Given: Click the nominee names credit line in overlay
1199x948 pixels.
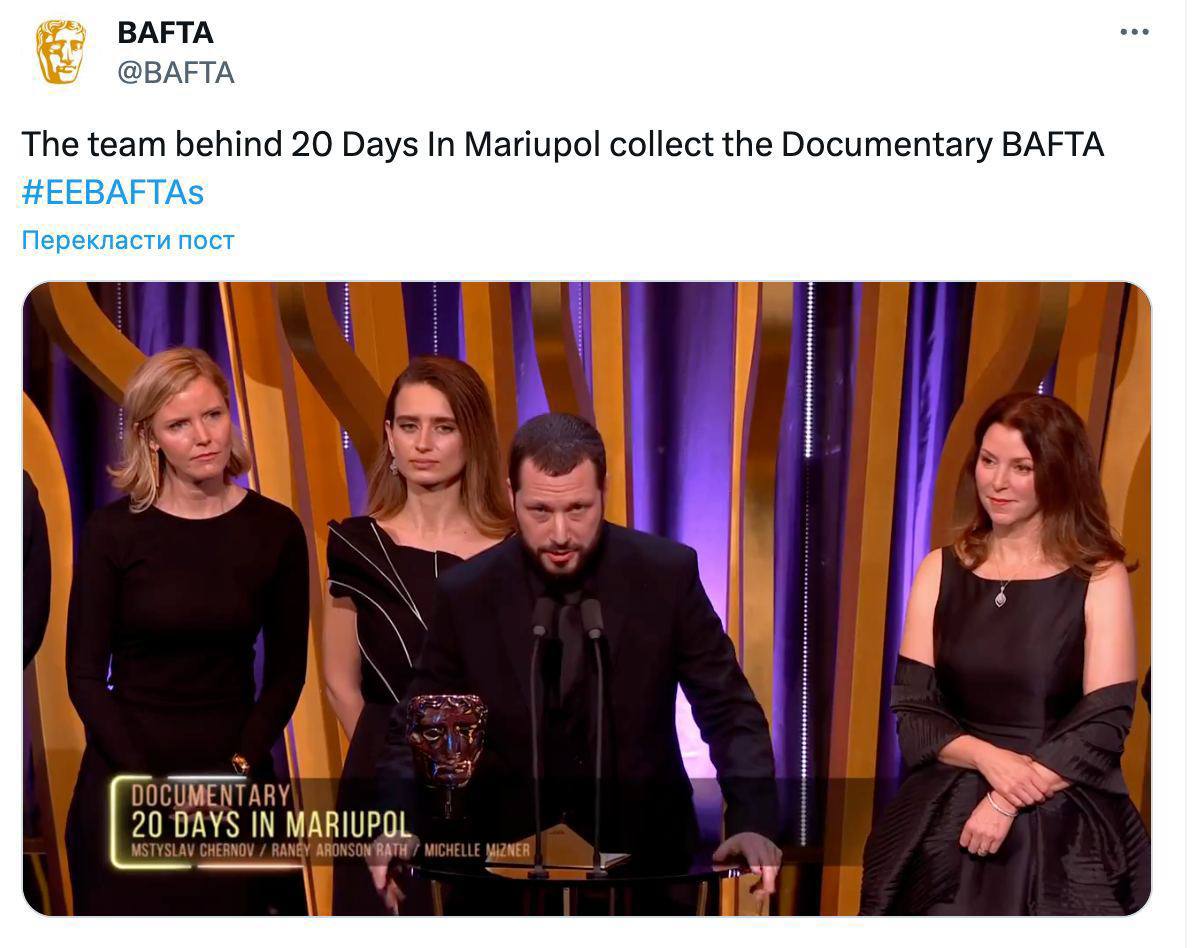Looking at the screenshot, I should [330, 850].
